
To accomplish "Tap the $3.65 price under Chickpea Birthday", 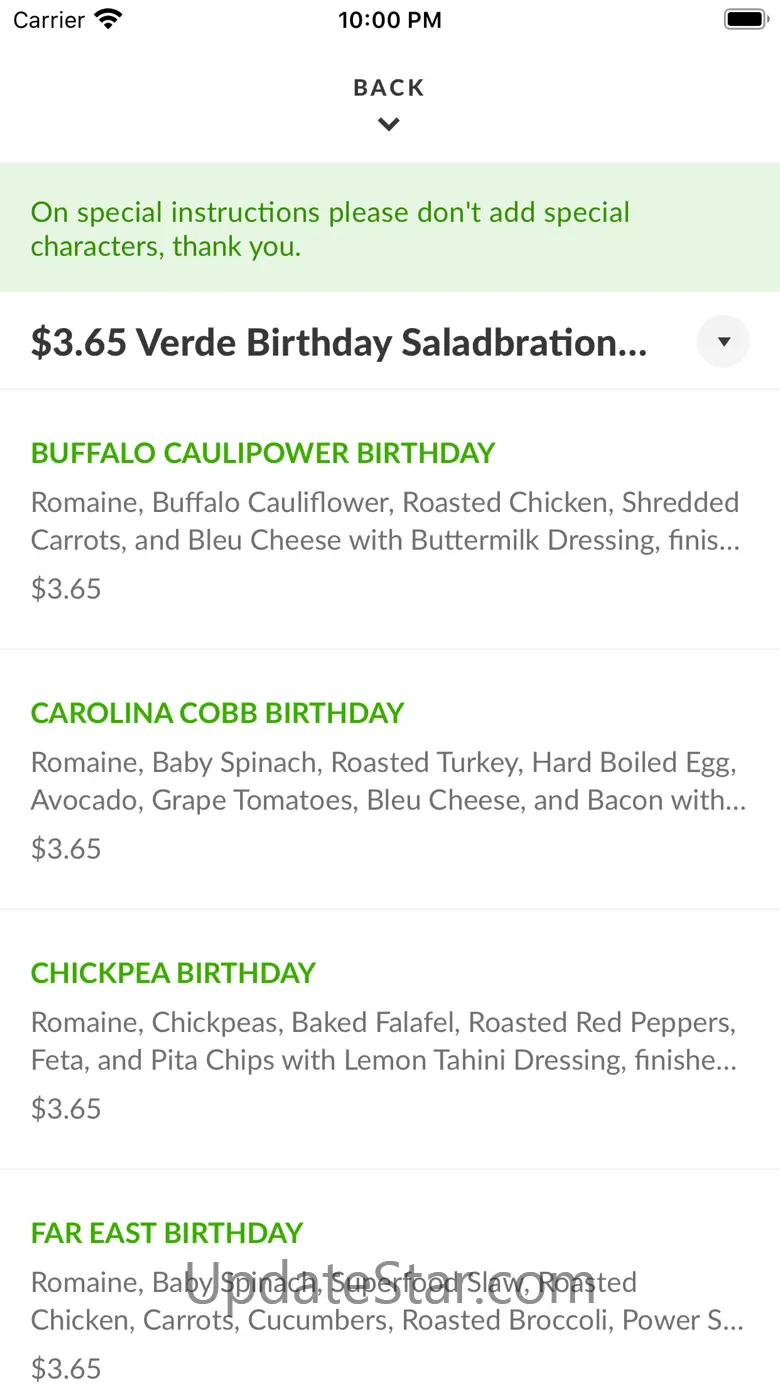I will [x=66, y=1108].
